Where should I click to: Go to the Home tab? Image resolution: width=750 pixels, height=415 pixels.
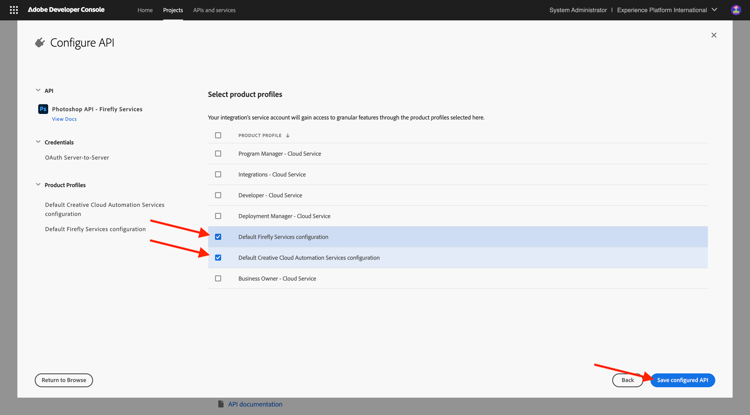click(x=145, y=10)
